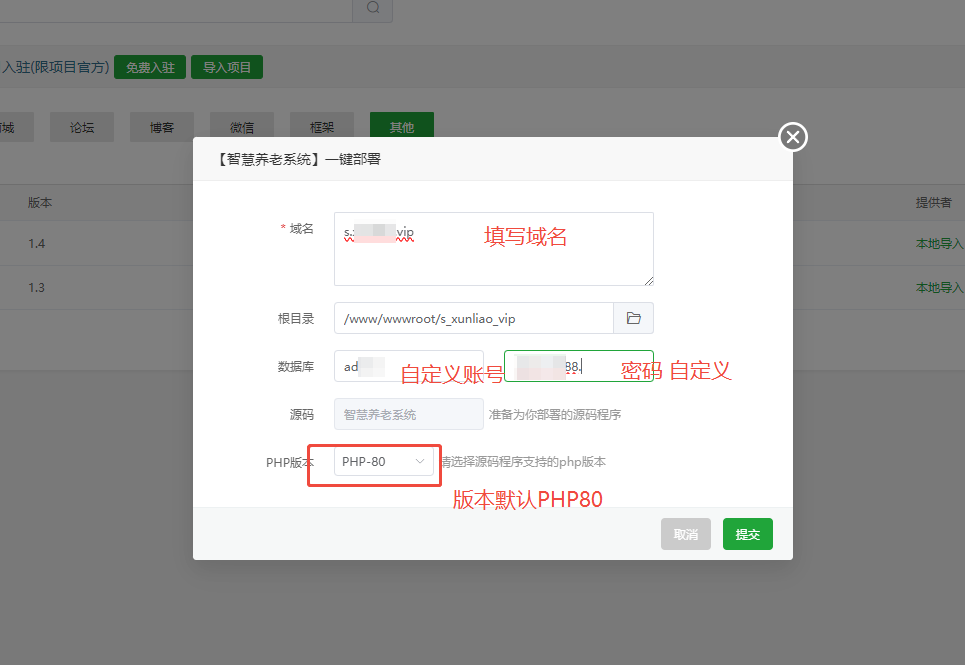Close the 一键部署 dialog with the X icon
Viewport: 965px width, 665px height.
[x=793, y=137]
